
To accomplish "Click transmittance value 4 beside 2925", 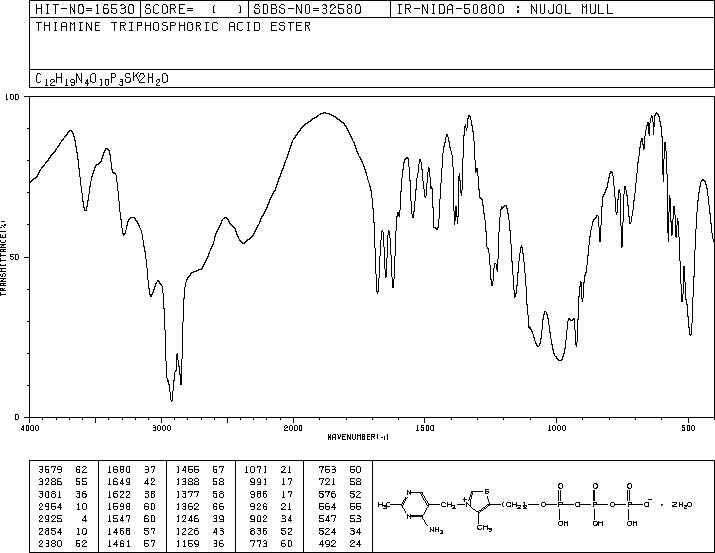I will [84, 519].
